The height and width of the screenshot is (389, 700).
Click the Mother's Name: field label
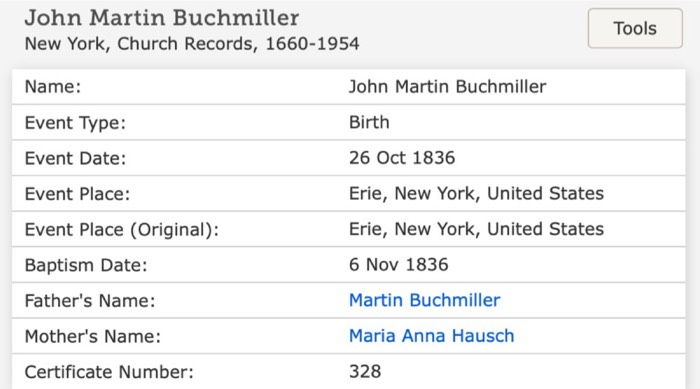92,336
